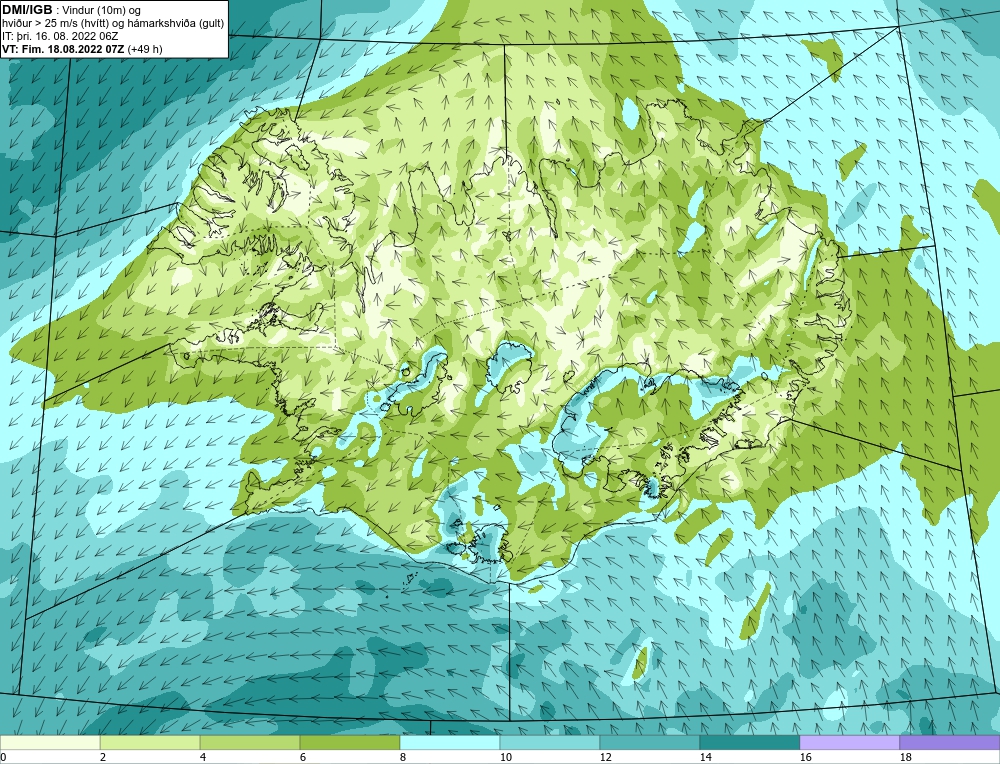
Task: Click the 'IT: þri. 16. 08. 2022 06Z' line
Action: click(x=60, y=36)
